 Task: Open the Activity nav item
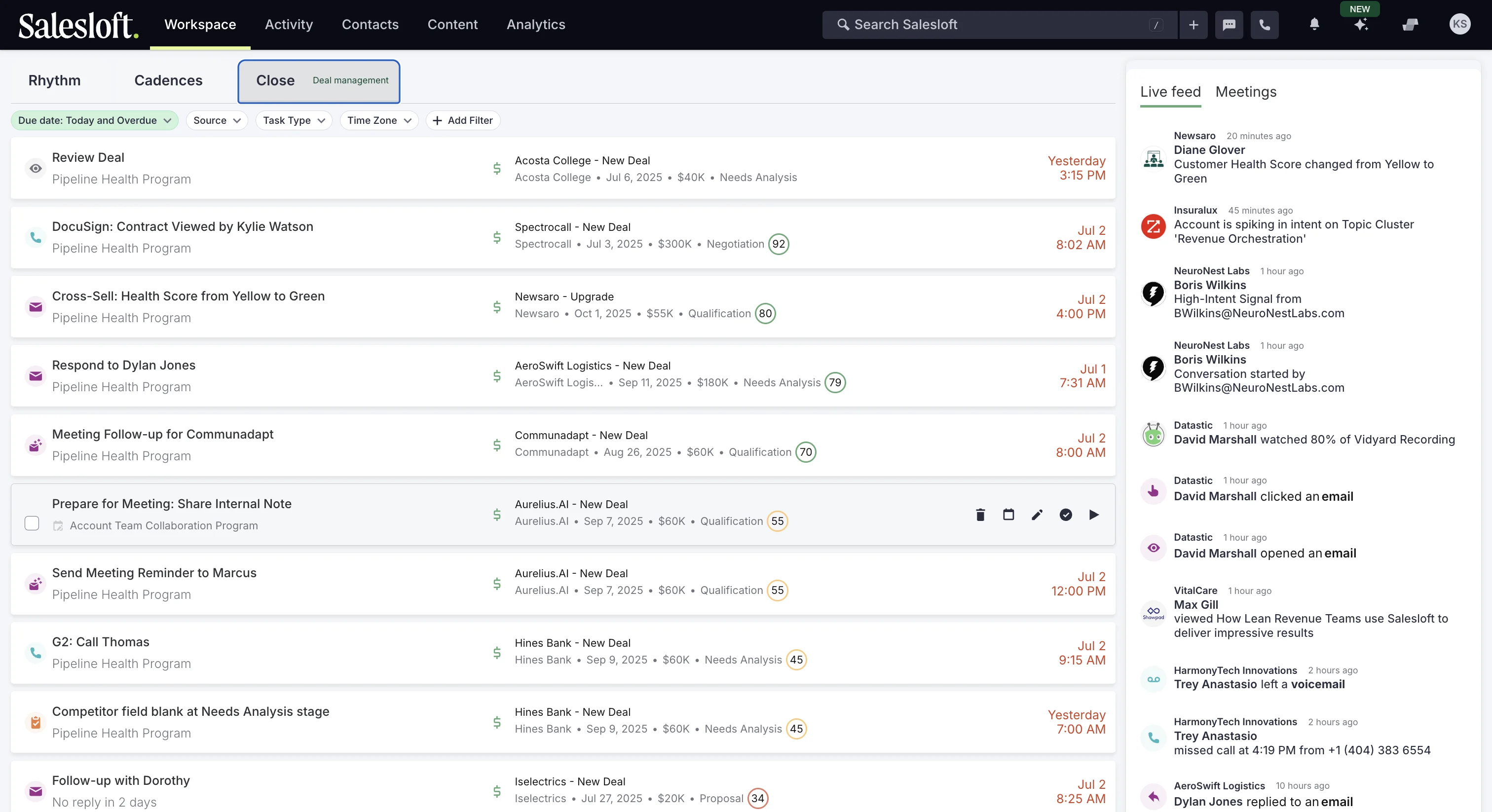tap(289, 24)
